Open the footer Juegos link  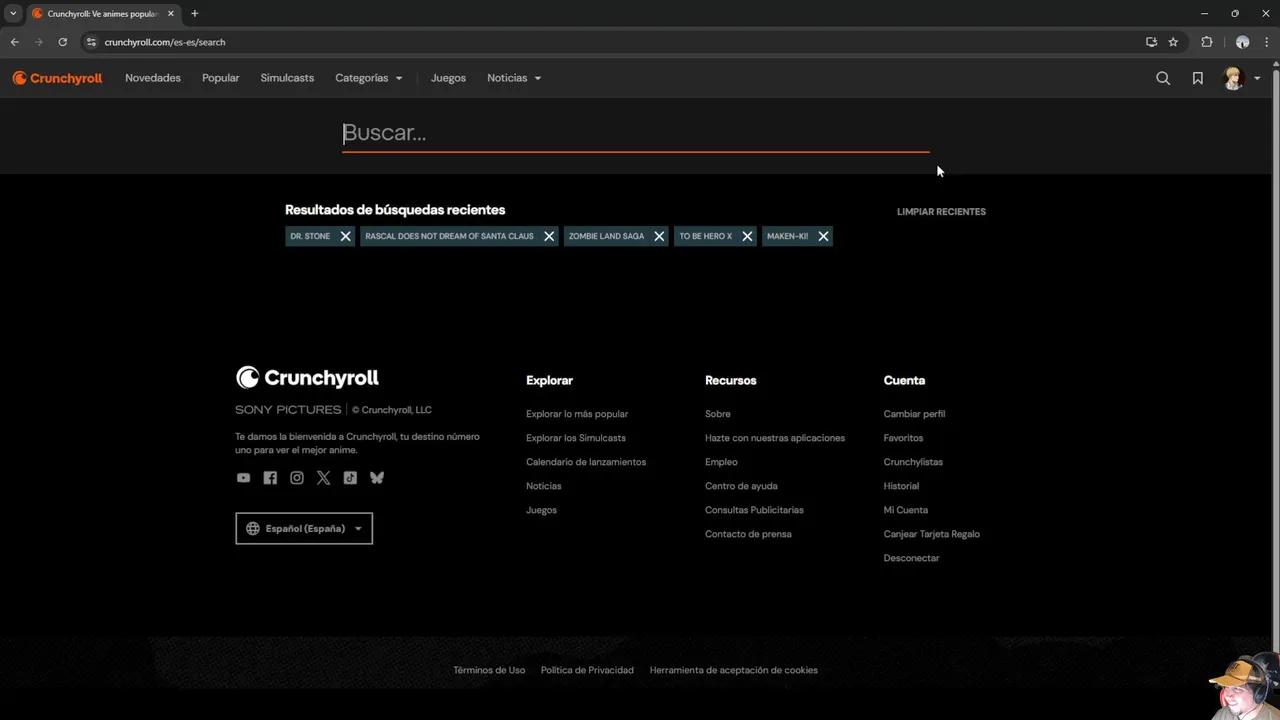tap(541, 510)
